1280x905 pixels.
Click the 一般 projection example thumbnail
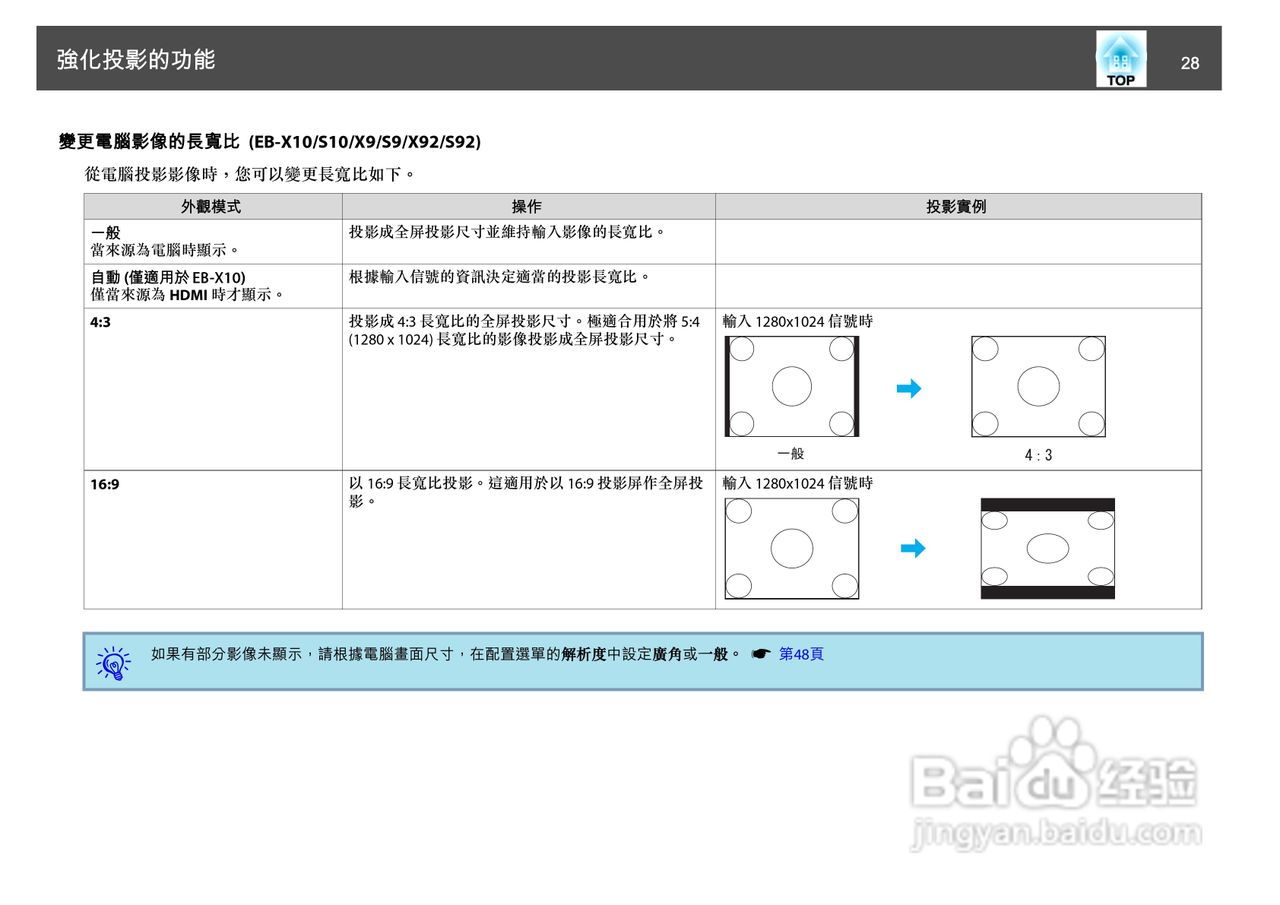click(791, 385)
